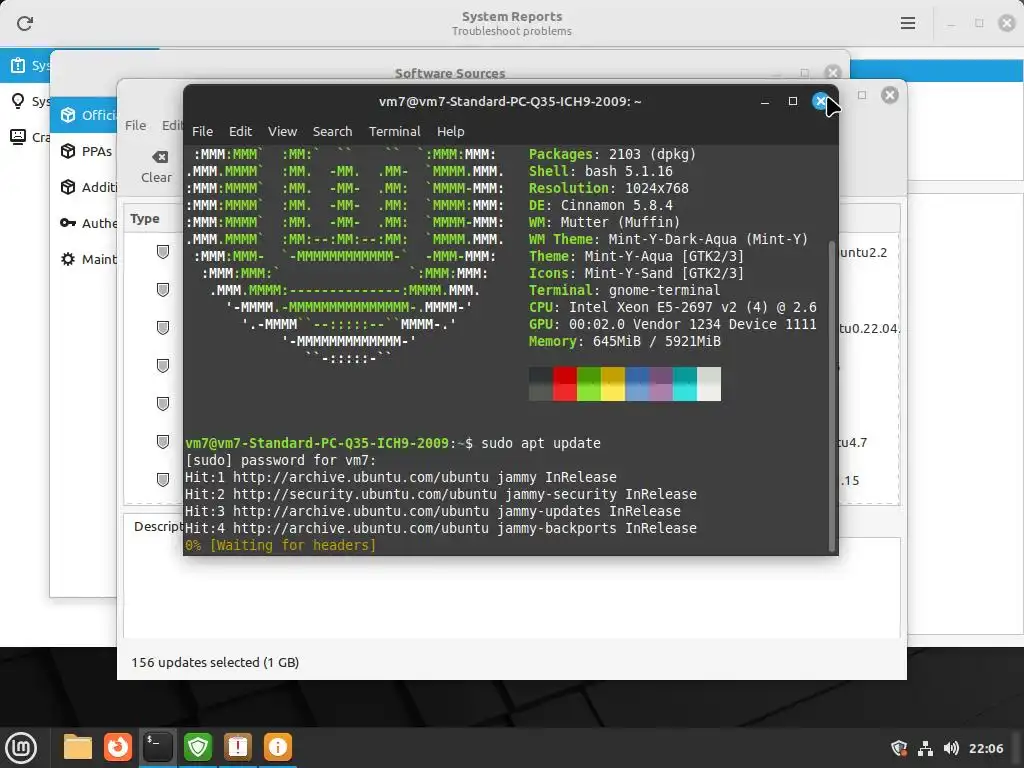Click 'Waiting for headers' progress line
This screenshot has width=1024, height=768.
click(x=280, y=545)
